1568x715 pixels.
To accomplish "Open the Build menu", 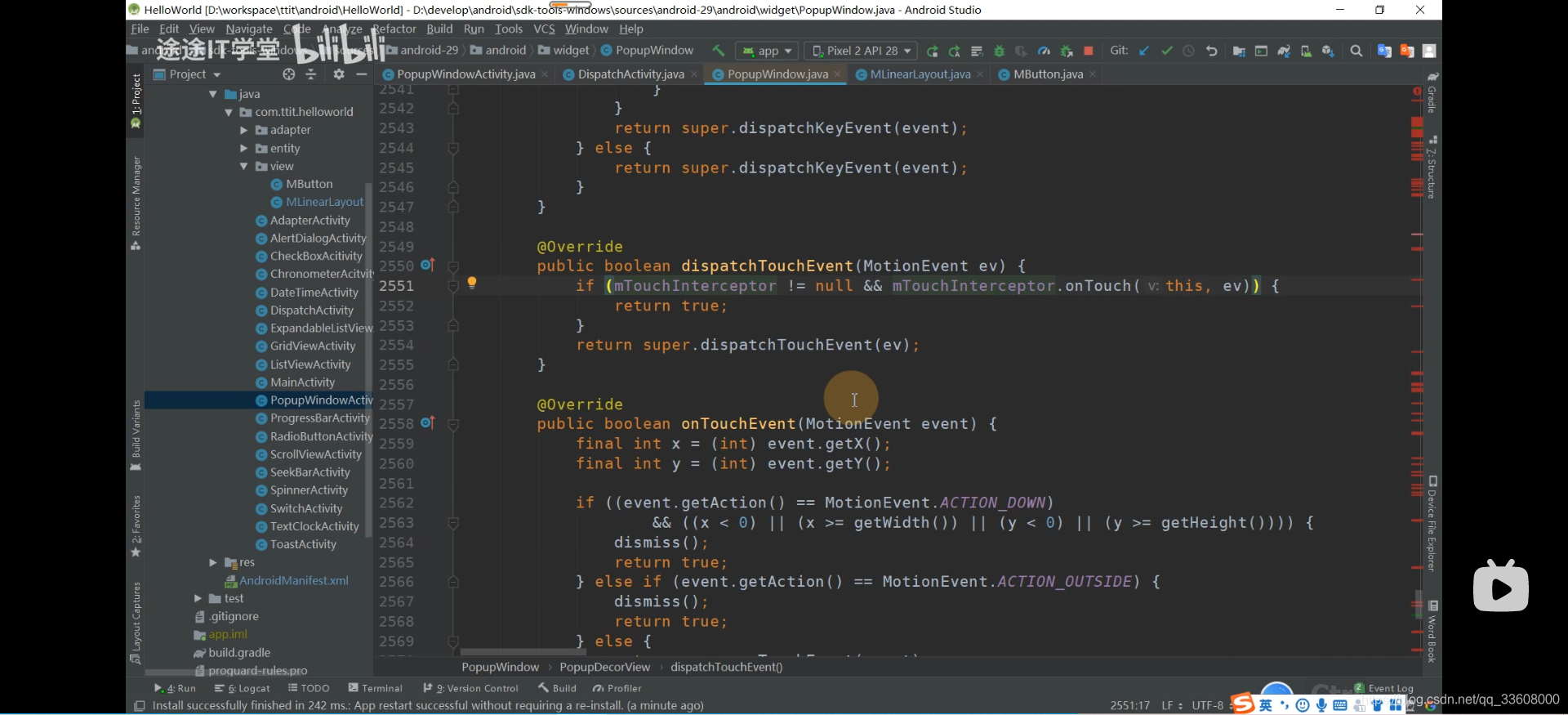I will [x=439, y=29].
